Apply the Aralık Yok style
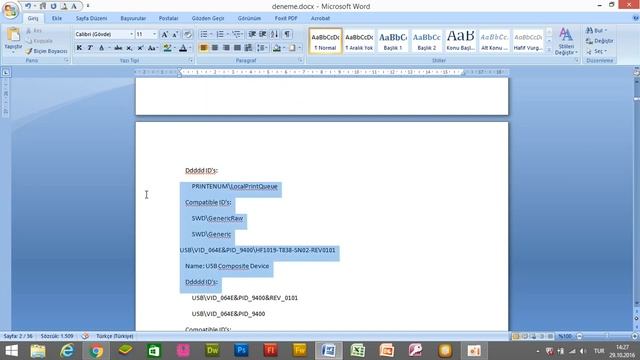 [x=359, y=41]
